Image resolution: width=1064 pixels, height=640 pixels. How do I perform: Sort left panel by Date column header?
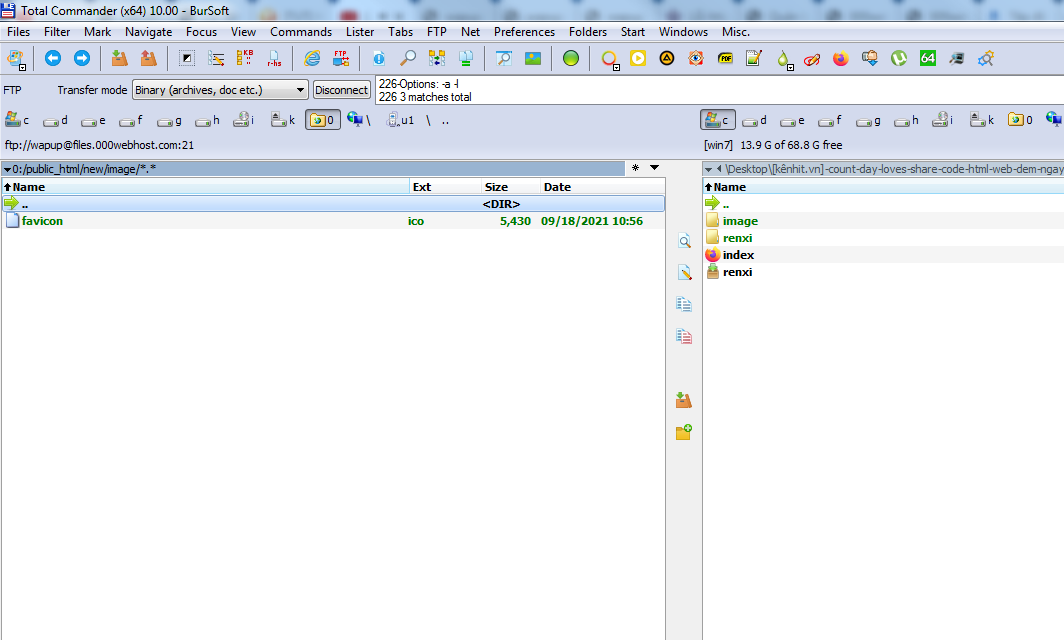click(557, 187)
